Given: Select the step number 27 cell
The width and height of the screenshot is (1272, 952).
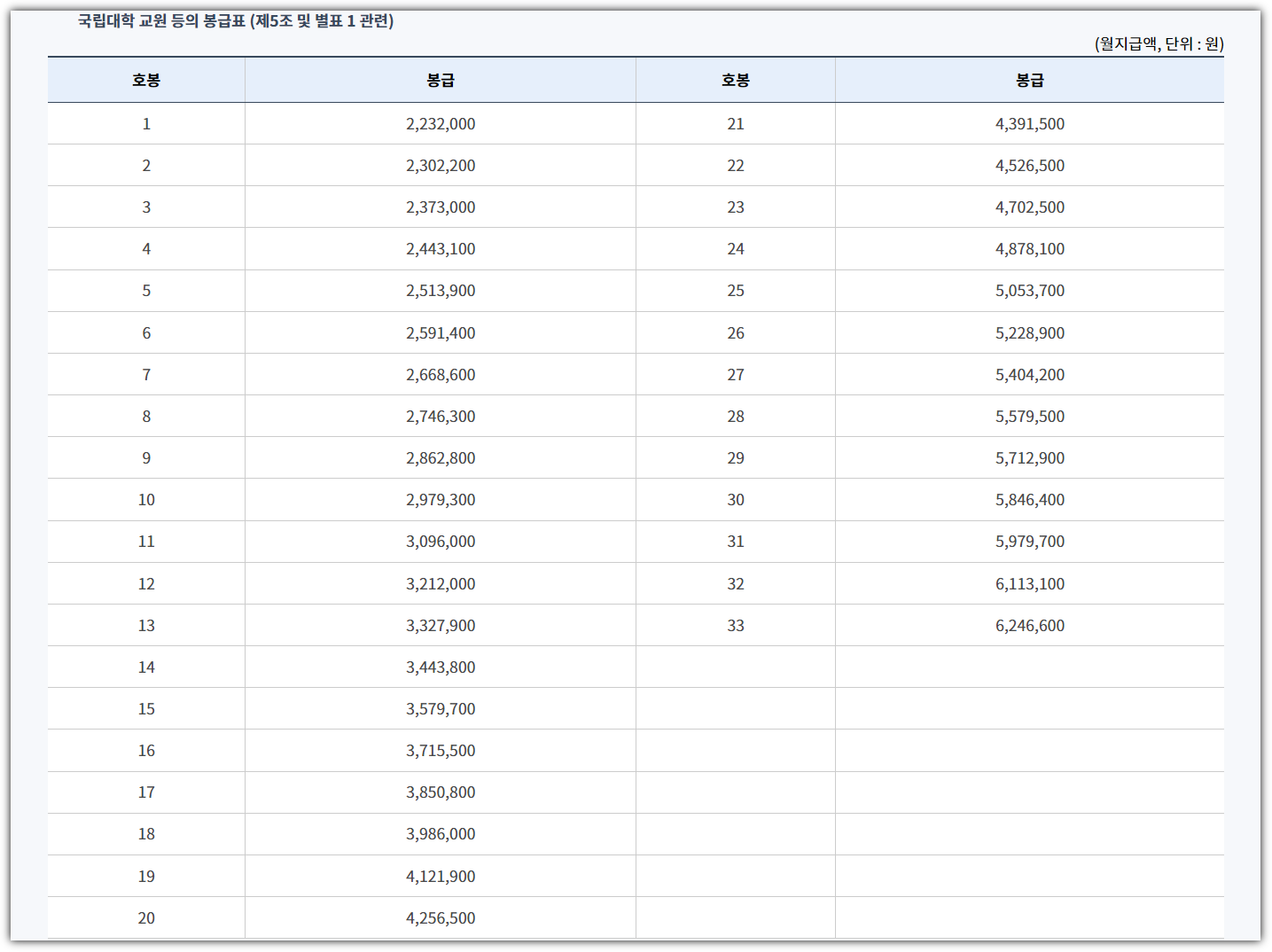Looking at the screenshot, I should pos(736,375).
